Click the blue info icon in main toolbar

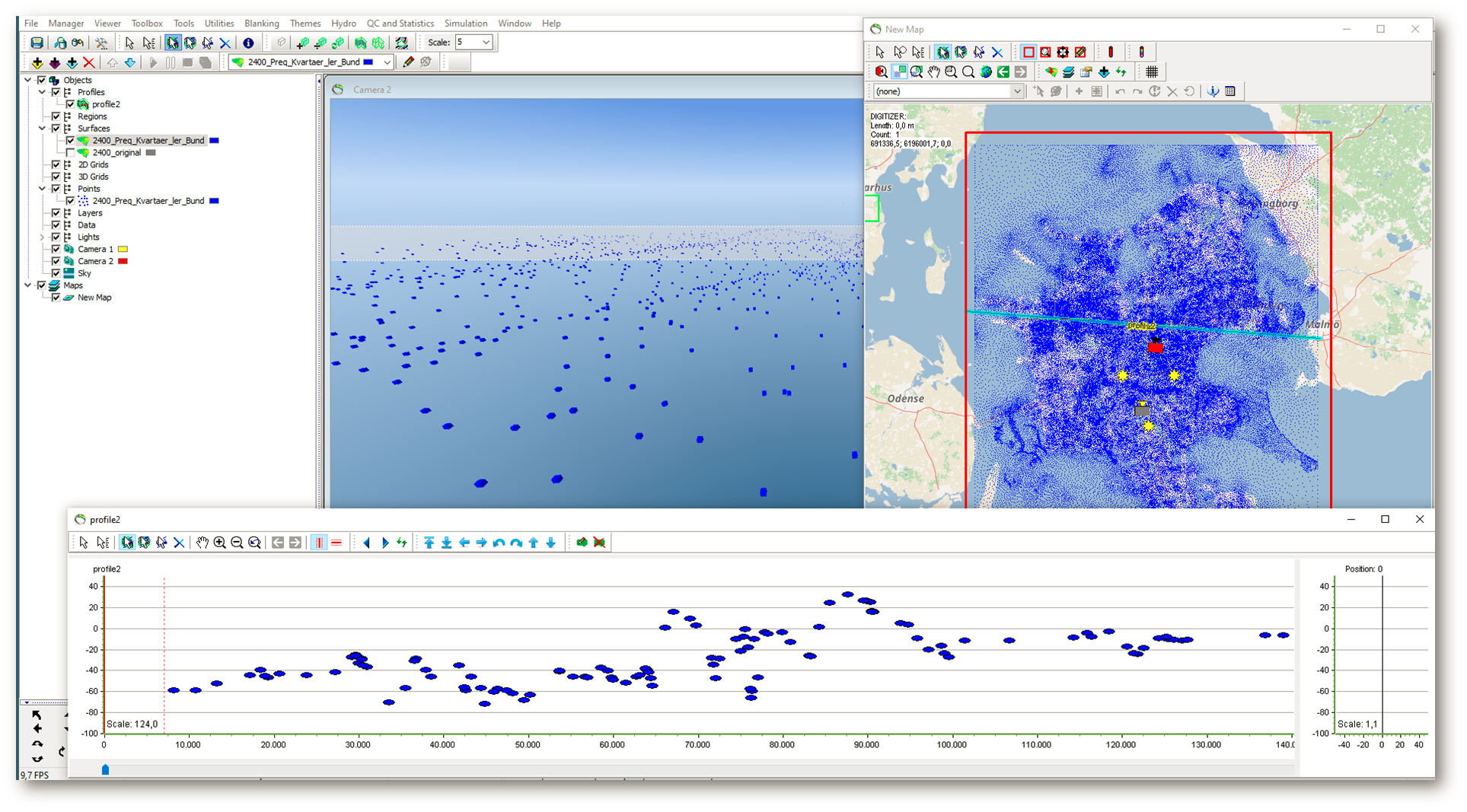click(248, 43)
